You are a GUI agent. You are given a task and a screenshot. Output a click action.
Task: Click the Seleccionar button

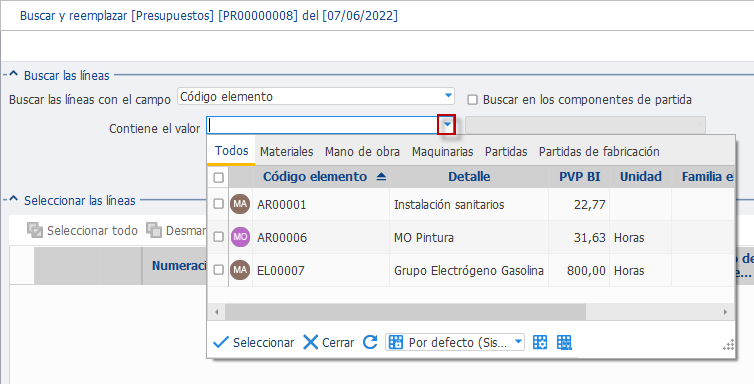point(253,342)
